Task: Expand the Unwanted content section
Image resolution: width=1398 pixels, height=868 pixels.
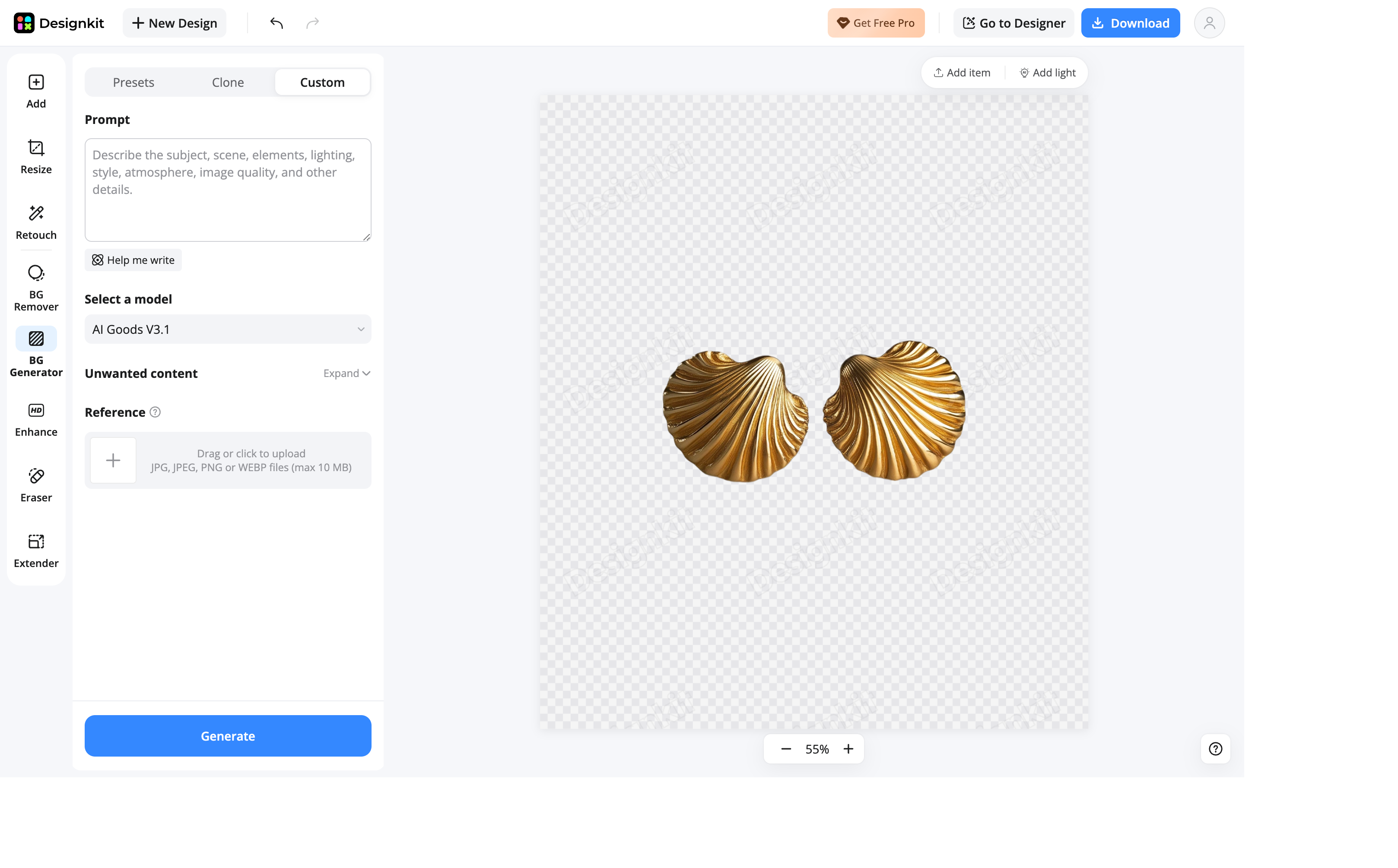Action: pyautogui.click(x=347, y=373)
